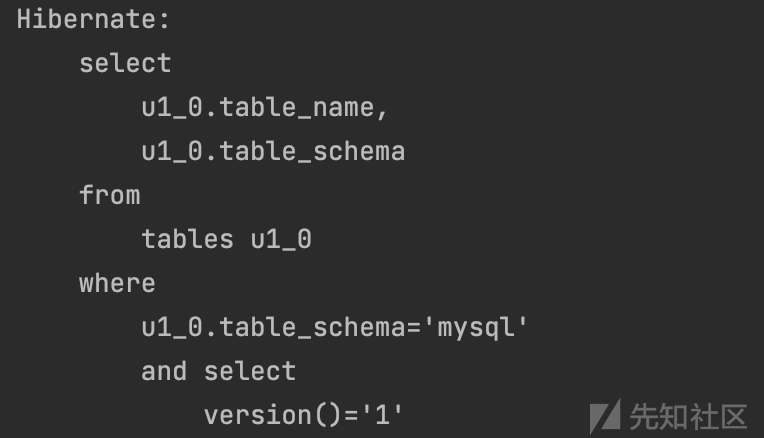This screenshot has width=764, height=438.
Task: Click u1_0.table_schema in the select list
Action: (273, 152)
